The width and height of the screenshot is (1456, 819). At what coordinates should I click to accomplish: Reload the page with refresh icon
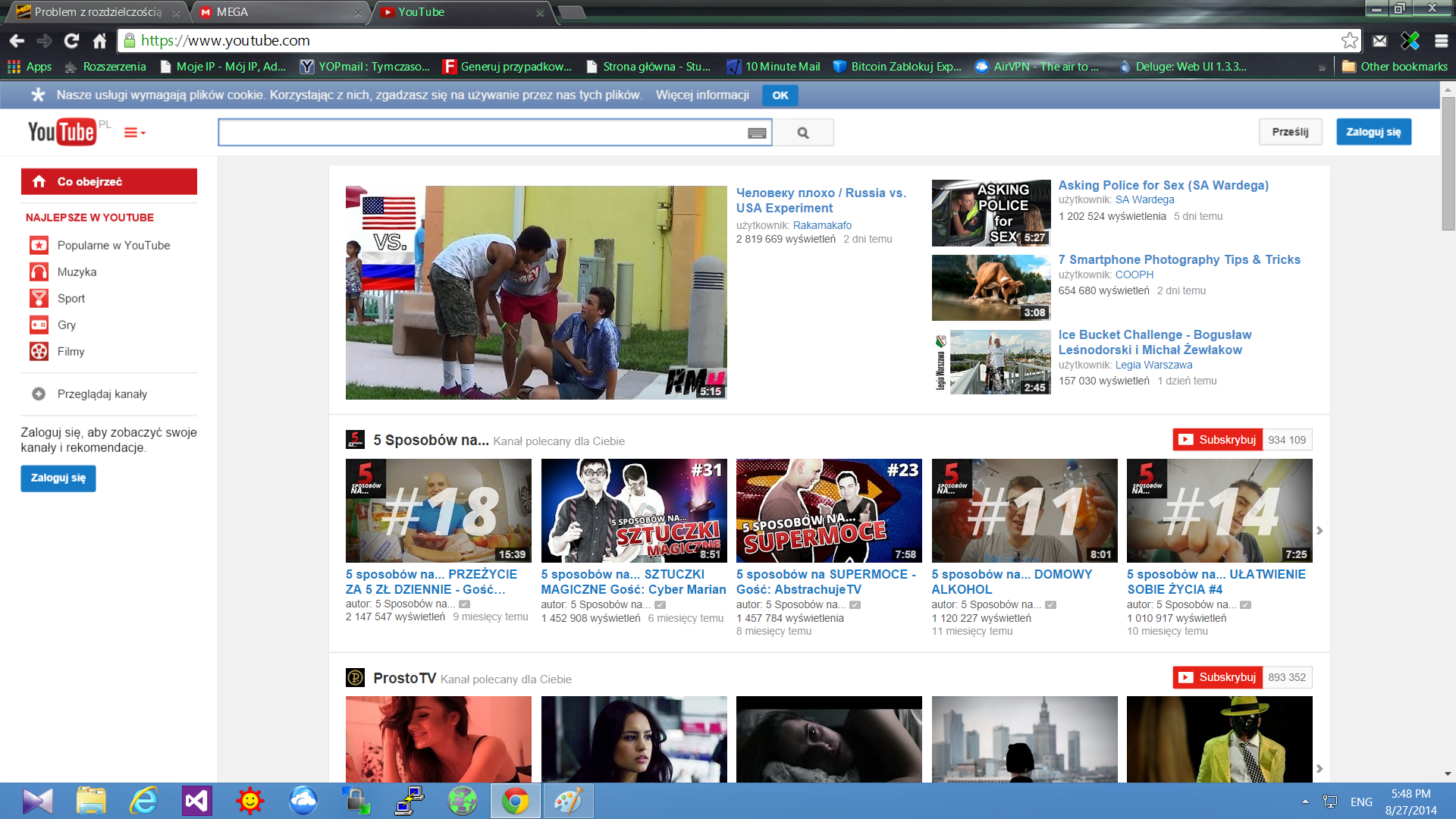point(72,41)
